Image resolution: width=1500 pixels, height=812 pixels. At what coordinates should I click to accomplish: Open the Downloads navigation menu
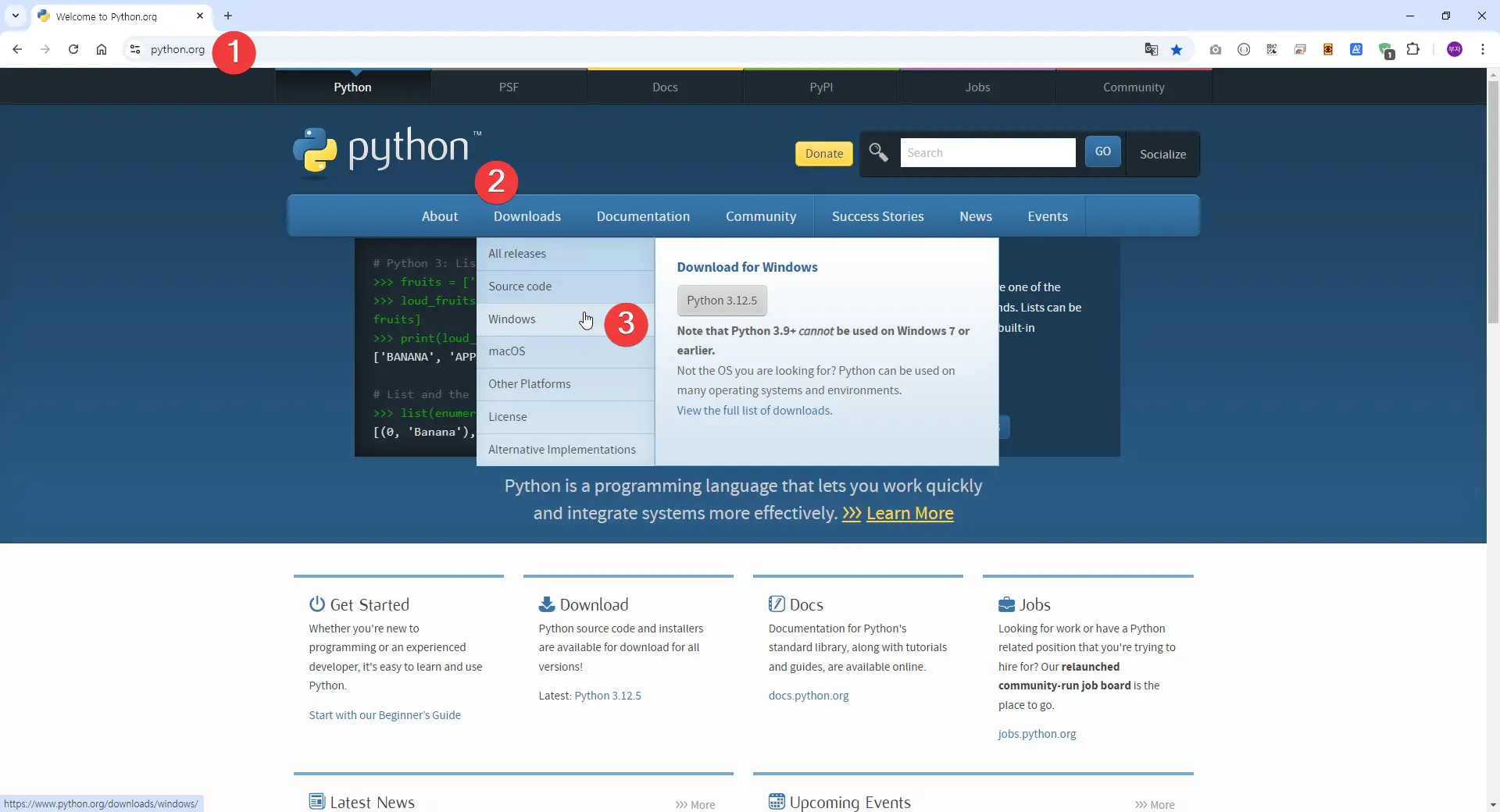[x=527, y=216]
